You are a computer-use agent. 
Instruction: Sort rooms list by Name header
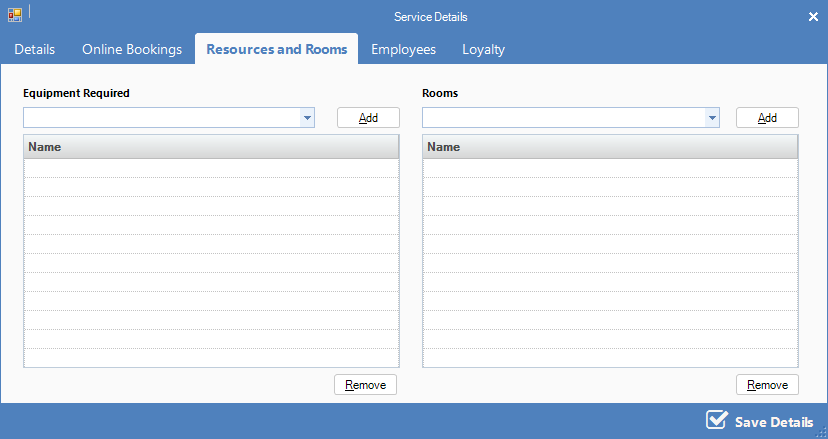610,147
